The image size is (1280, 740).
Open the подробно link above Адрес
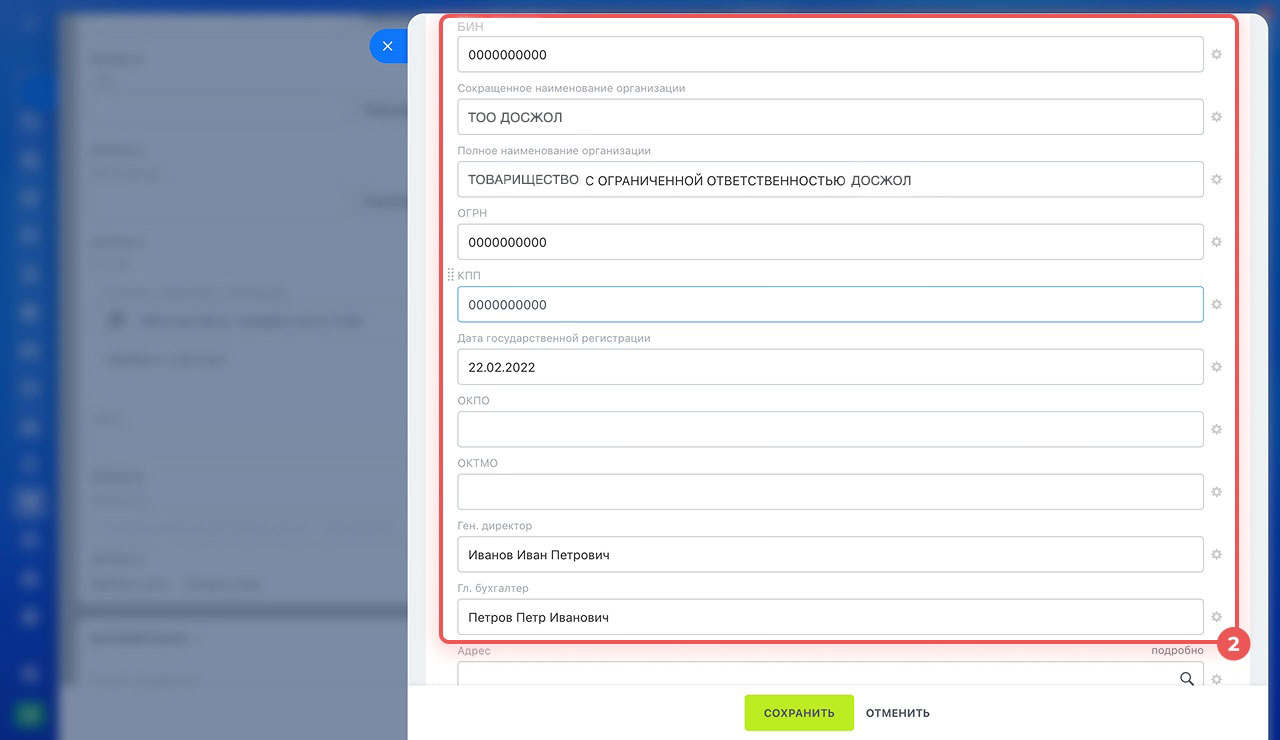1177,650
